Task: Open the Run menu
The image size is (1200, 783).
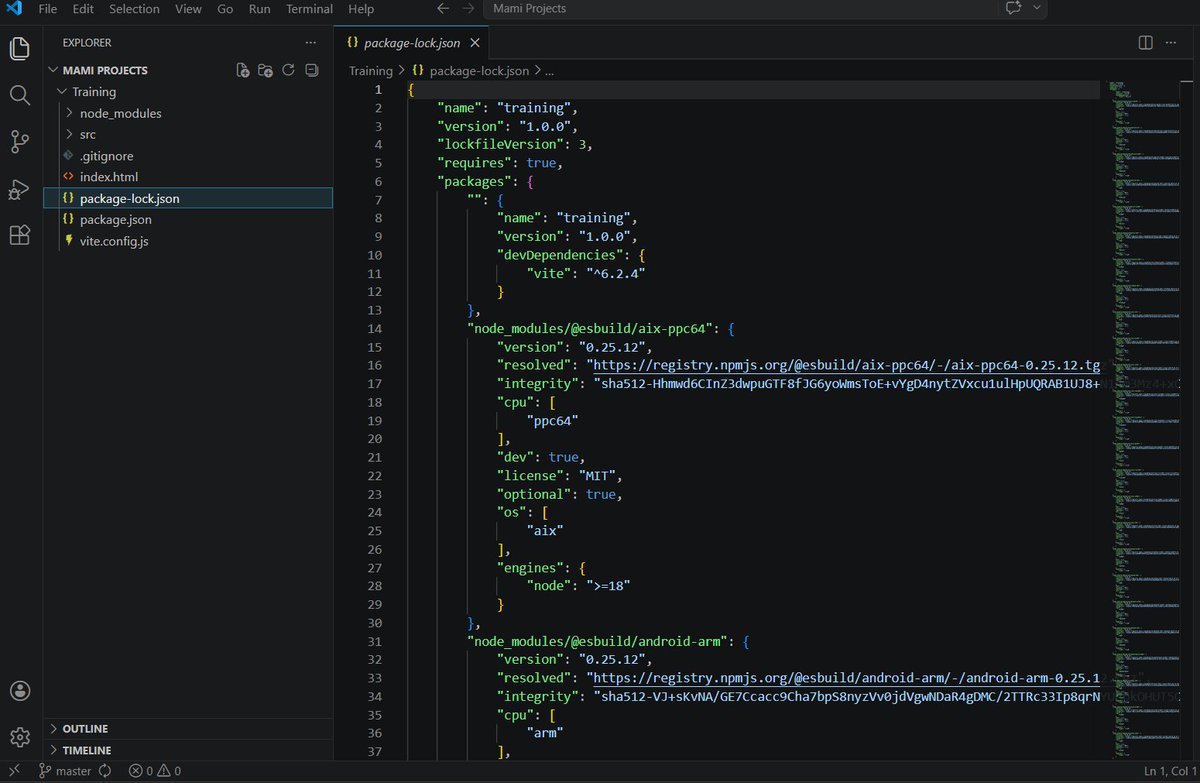Action: (x=259, y=9)
